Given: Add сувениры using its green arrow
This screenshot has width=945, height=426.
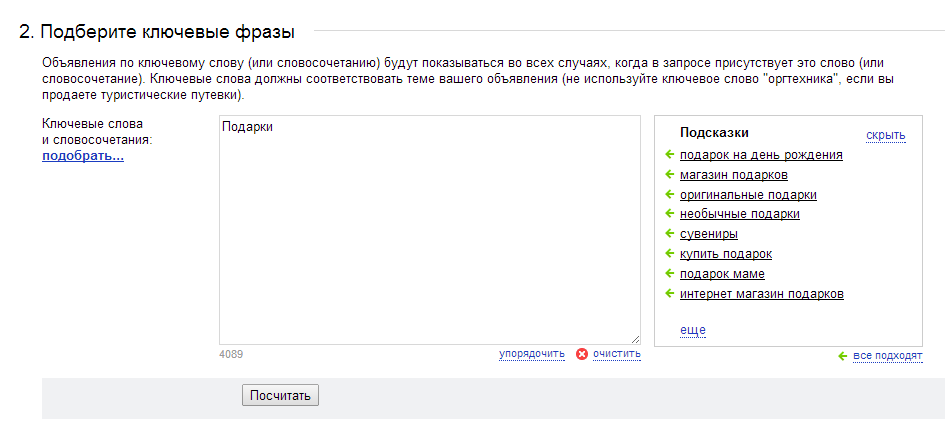Looking at the screenshot, I should pos(669,234).
